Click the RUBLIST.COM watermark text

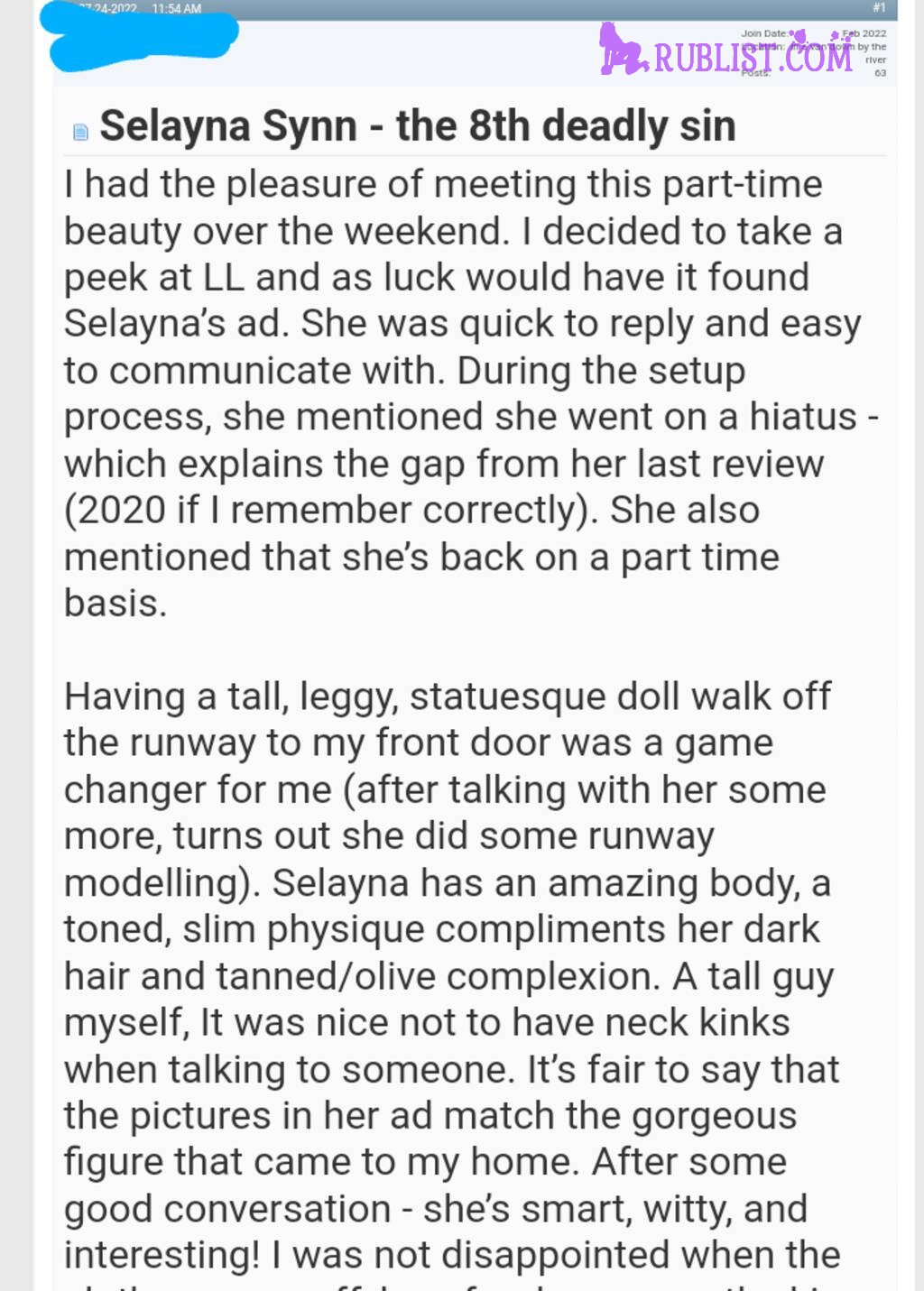pos(753,57)
